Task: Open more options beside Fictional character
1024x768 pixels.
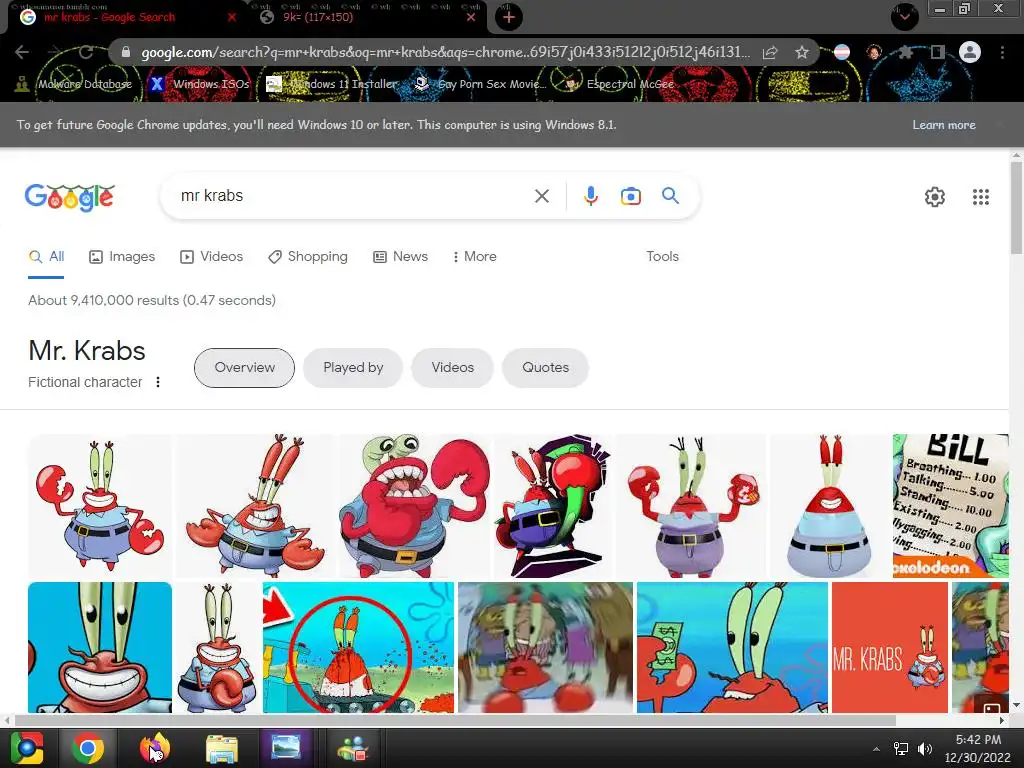Action: [157, 382]
